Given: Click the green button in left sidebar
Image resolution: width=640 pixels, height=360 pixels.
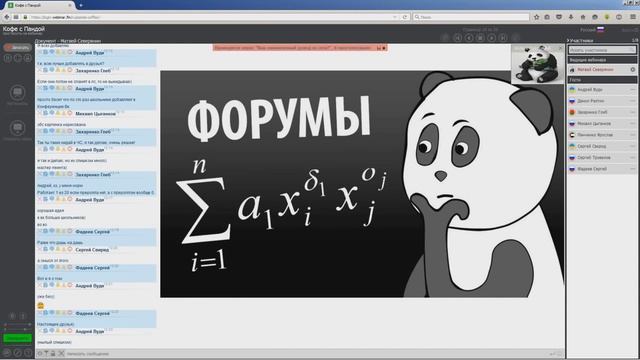Looking at the screenshot, I should (x=18, y=338).
